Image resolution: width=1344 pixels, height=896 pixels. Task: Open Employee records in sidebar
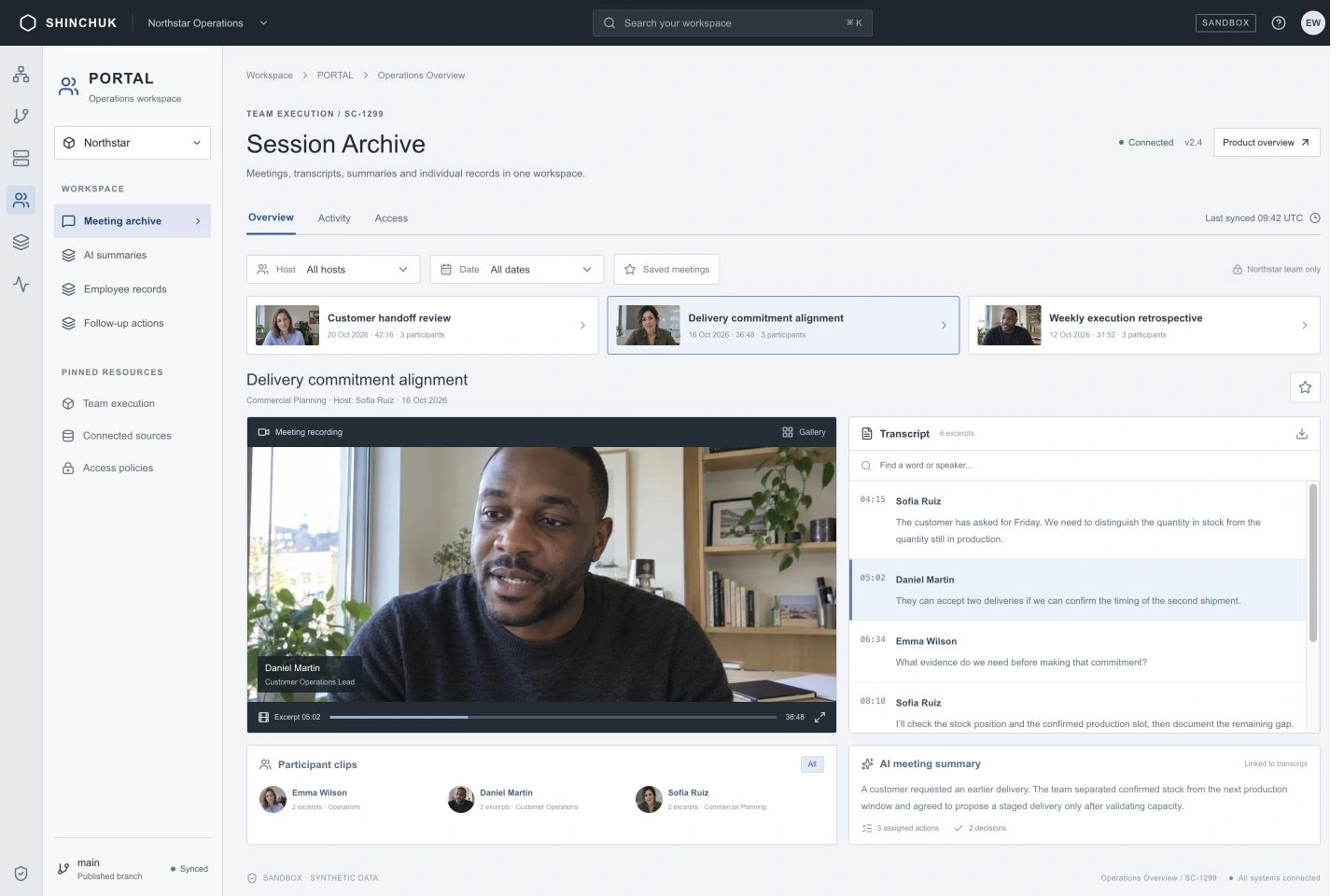[133, 289]
